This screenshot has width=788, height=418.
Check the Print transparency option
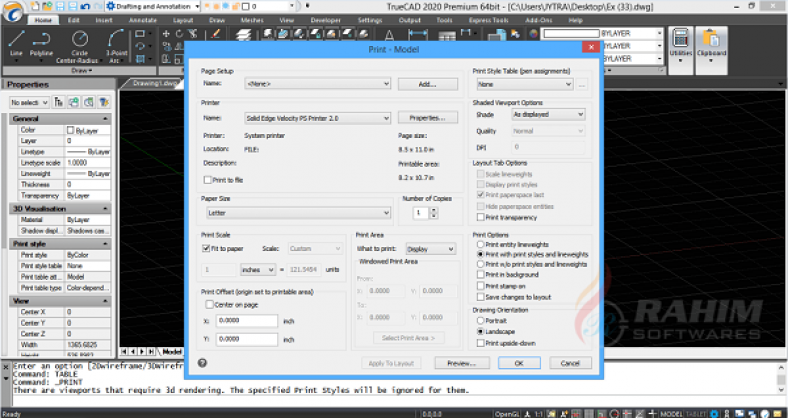point(480,218)
